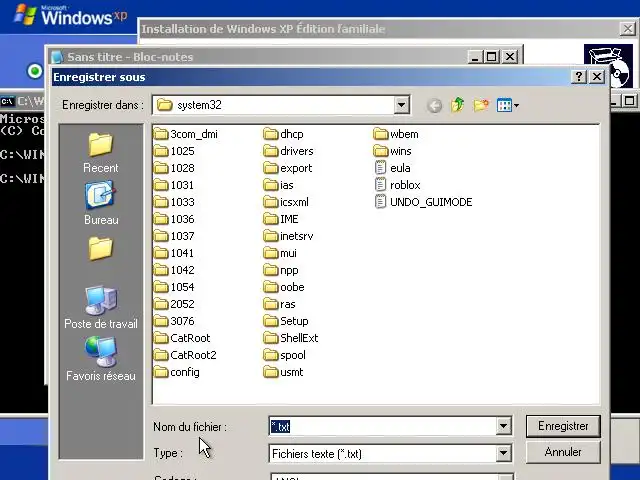Image resolution: width=640 pixels, height=480 pixels.
Task: Select the ras folder
Action: pos(280,304)
